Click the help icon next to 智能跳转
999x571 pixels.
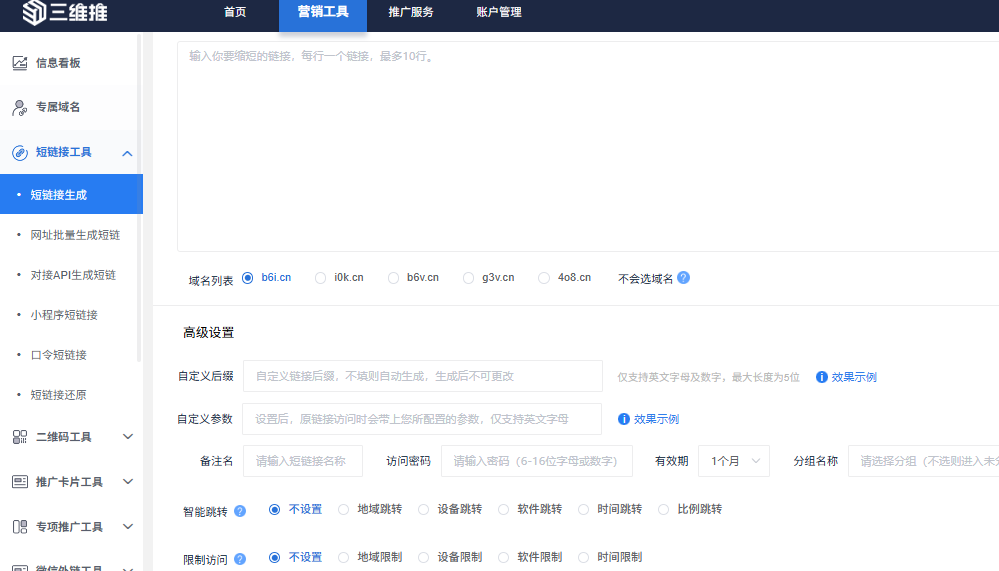240,510
